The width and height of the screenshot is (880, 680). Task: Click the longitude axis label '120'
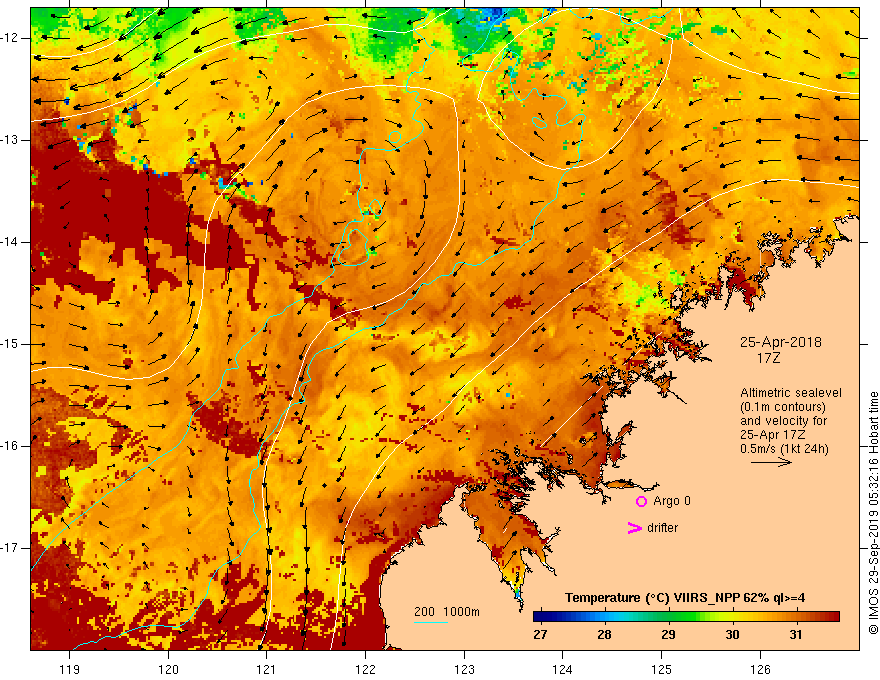[x=168, y=669]
